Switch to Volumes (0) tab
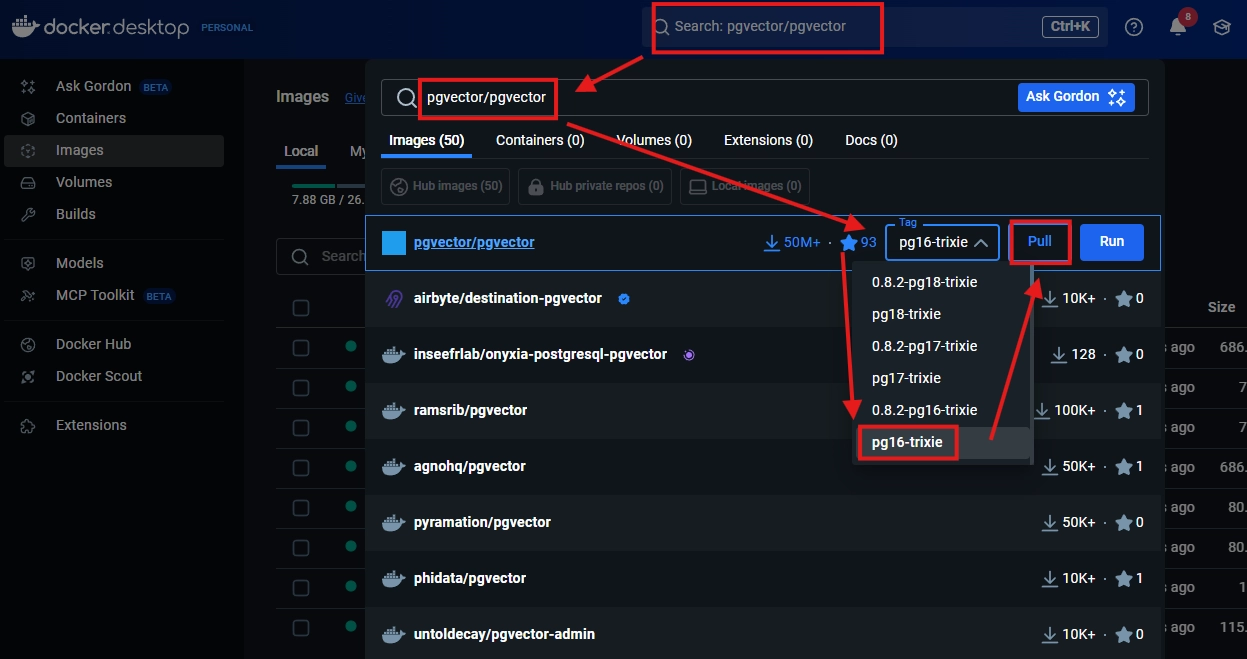The height and width of the screenshot is (659, 1247). (654, 141)
